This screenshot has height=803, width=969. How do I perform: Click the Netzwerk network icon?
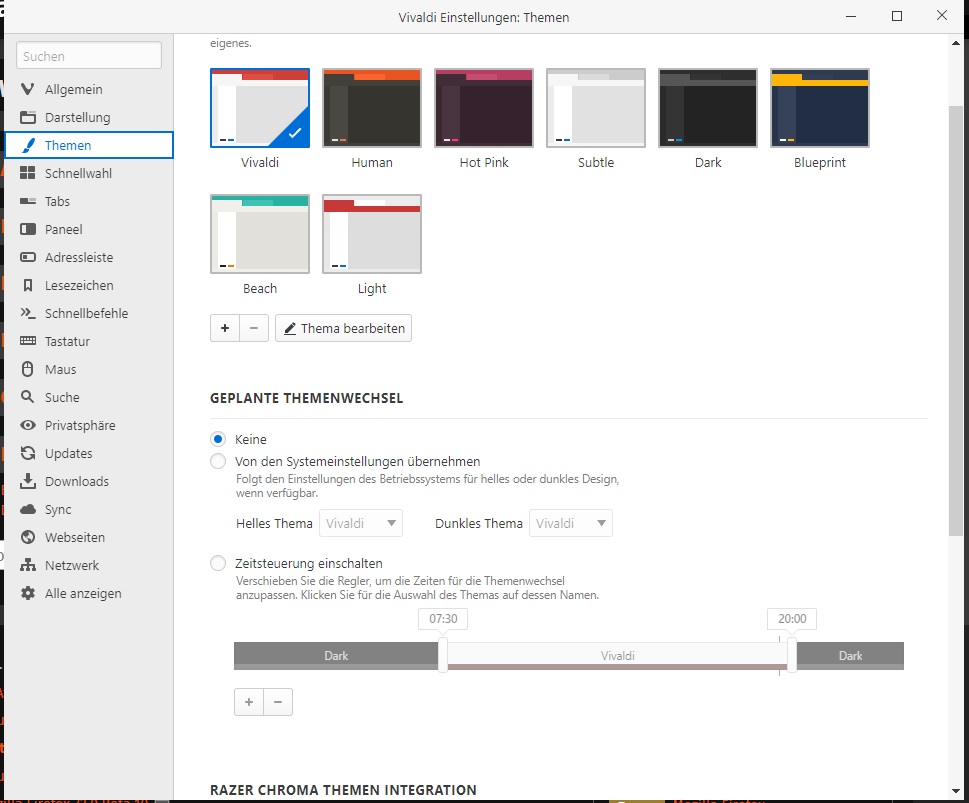(x=28, y=565)
